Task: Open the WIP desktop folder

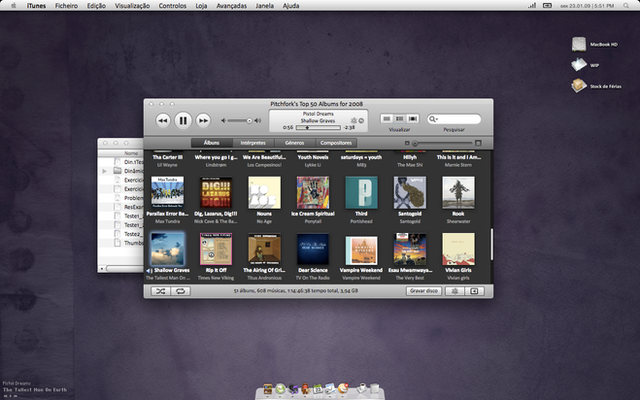Action: tap(578, 65)
